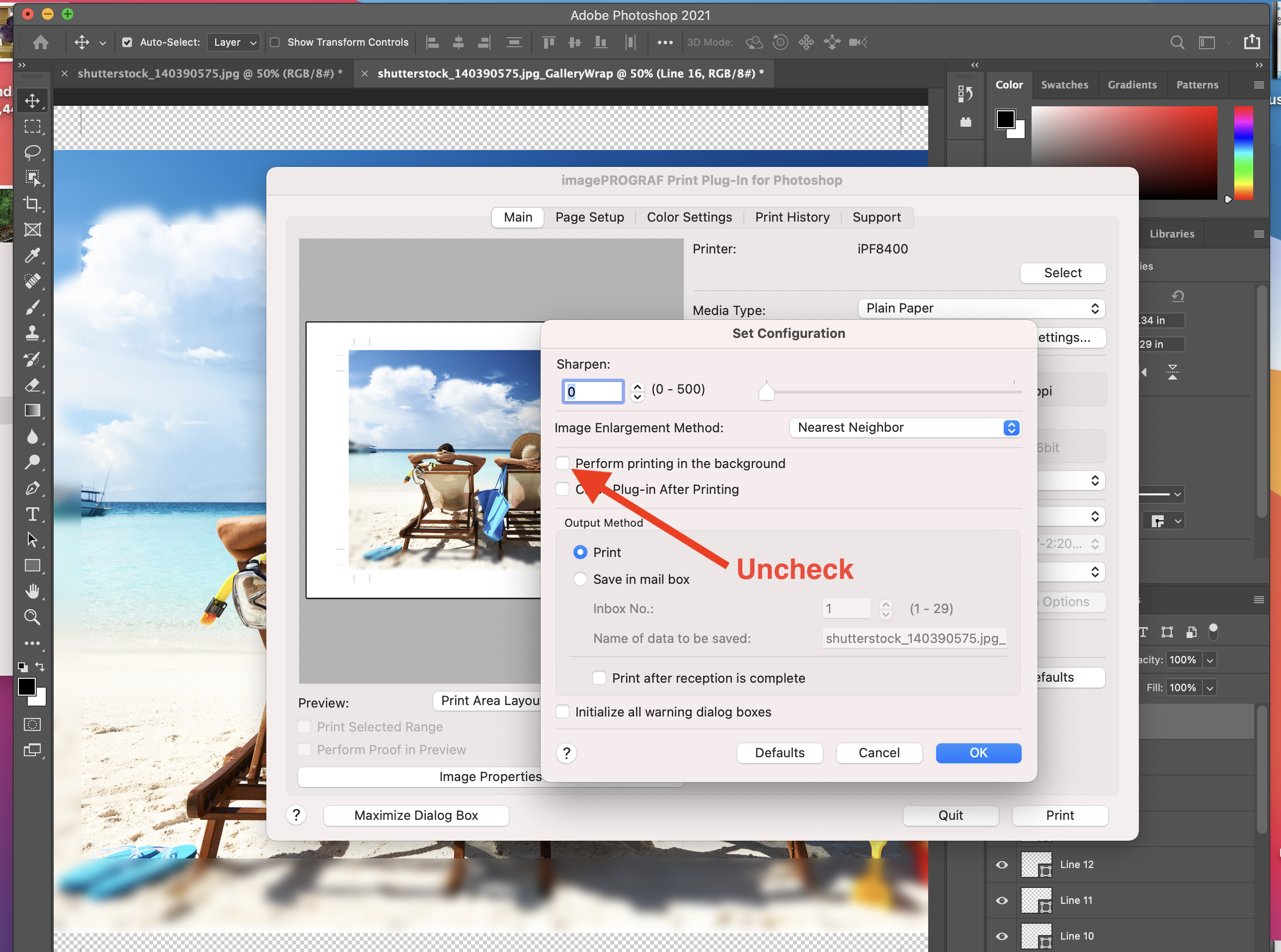Screen dimensions: 1281x952
Task: Hide the Line 12 layer
Action: pos(1002,865)
